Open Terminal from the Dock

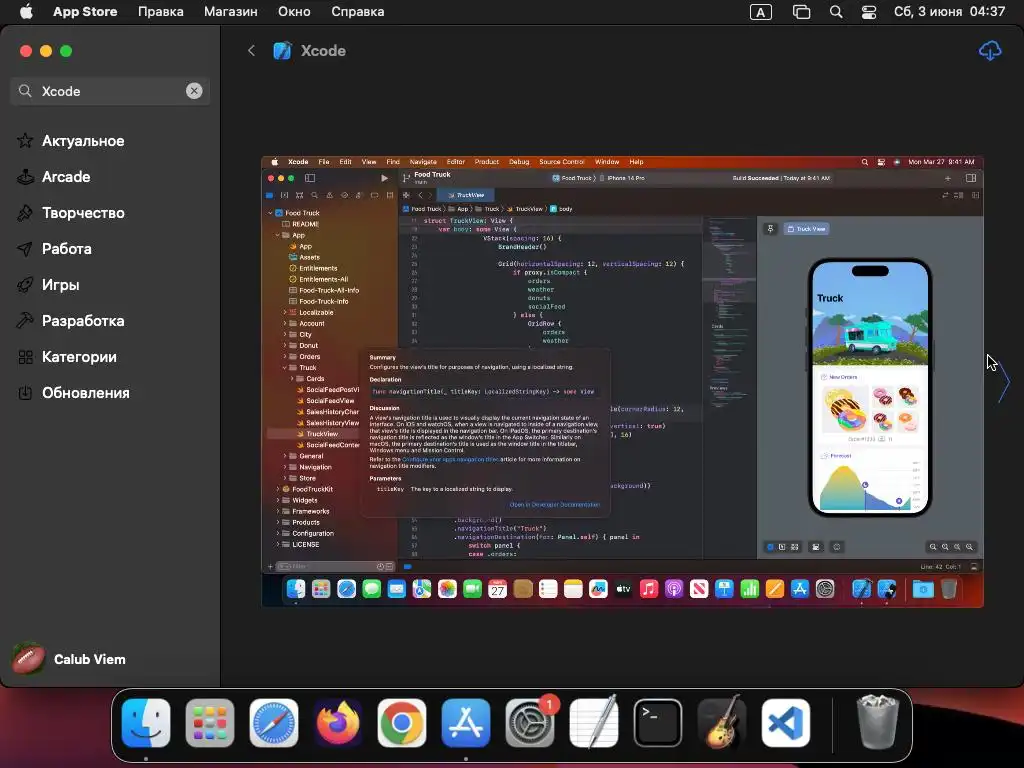(x=658, y=723)
